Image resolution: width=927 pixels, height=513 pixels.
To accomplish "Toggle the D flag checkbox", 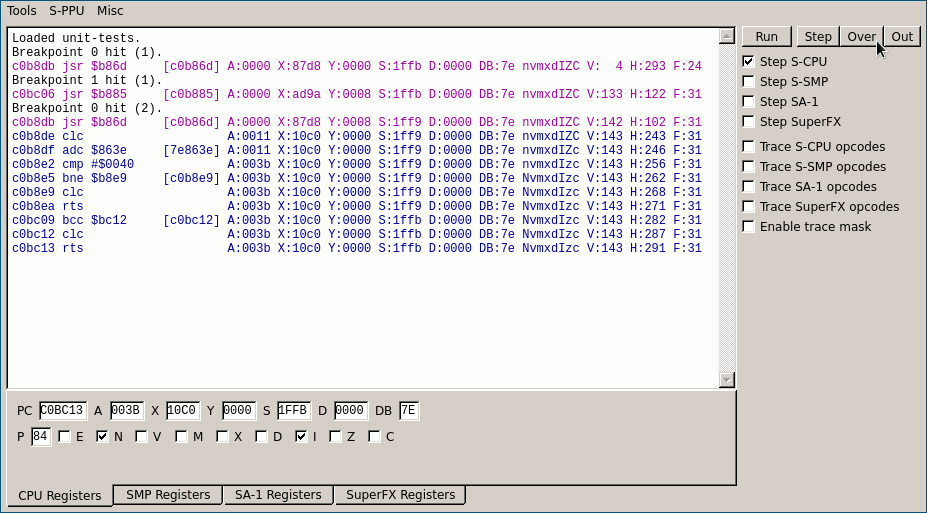I will point(261,437).
